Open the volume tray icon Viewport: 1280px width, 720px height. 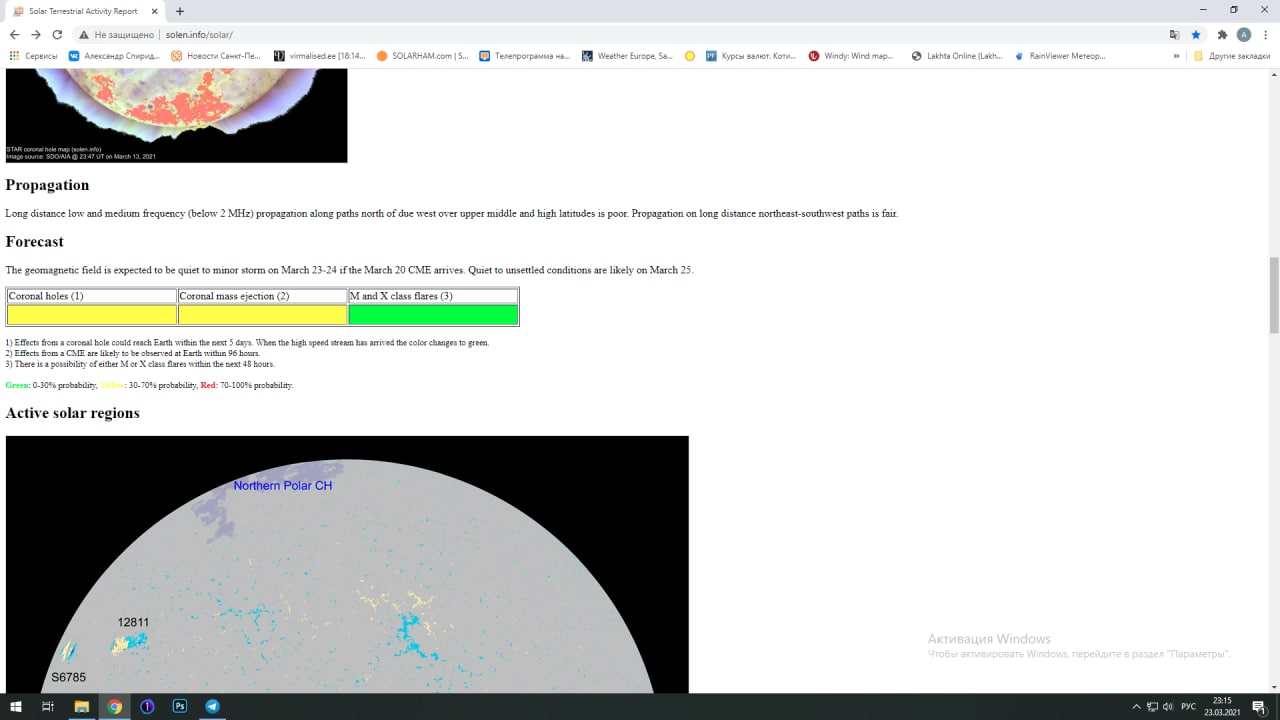click(x=1168, y=707)
